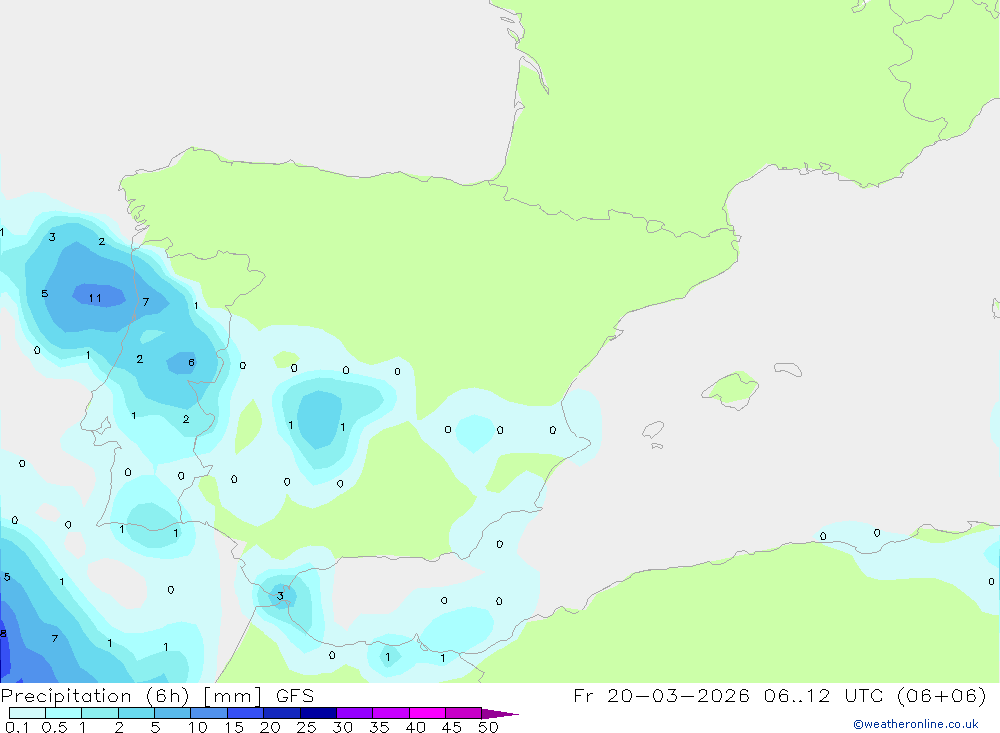1000x733 pixels.
Task: Click the "11" precipitation value off Galicia
Action: [95, 298]
